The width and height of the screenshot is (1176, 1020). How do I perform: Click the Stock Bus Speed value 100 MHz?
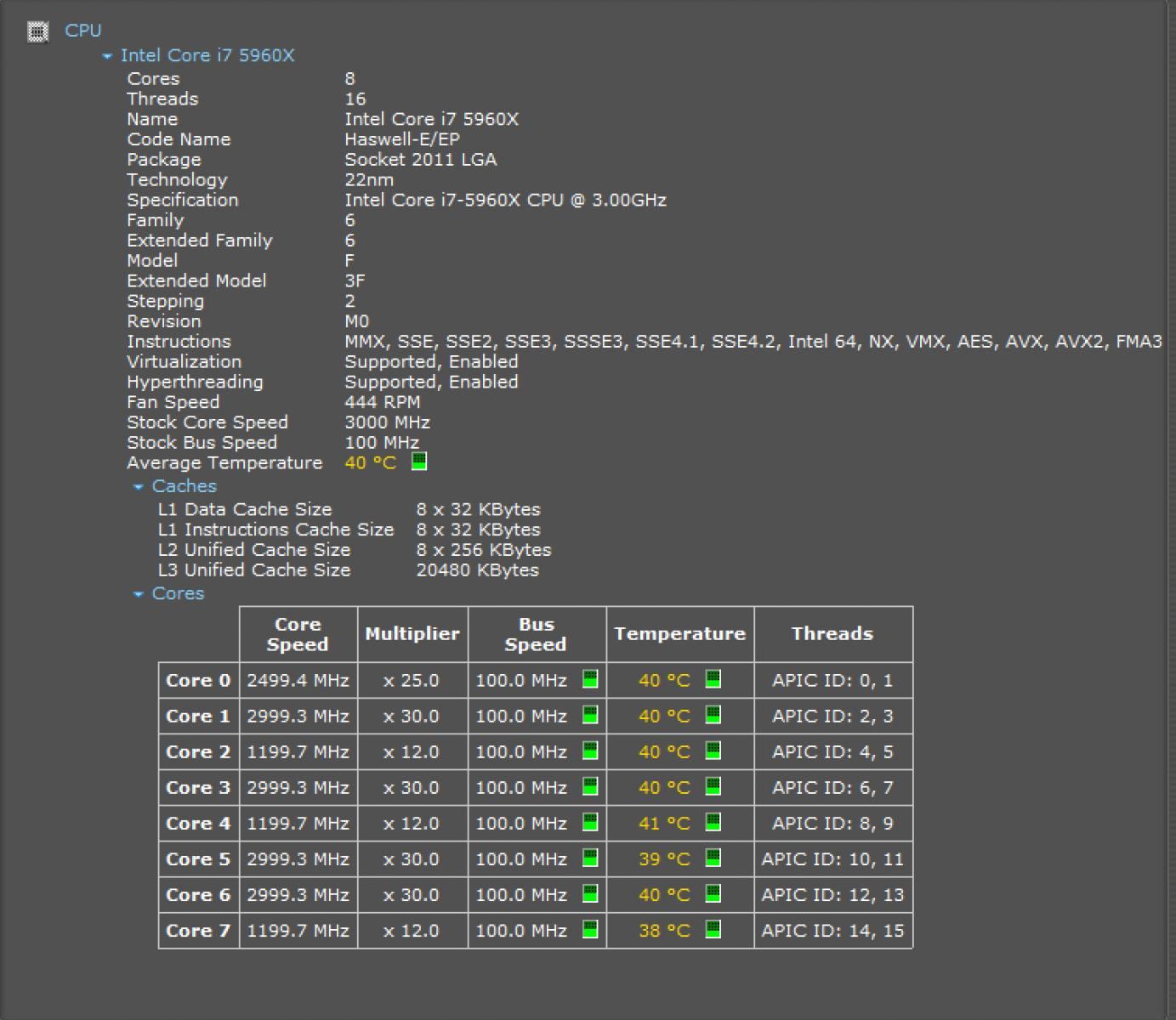tap(382, 443)
